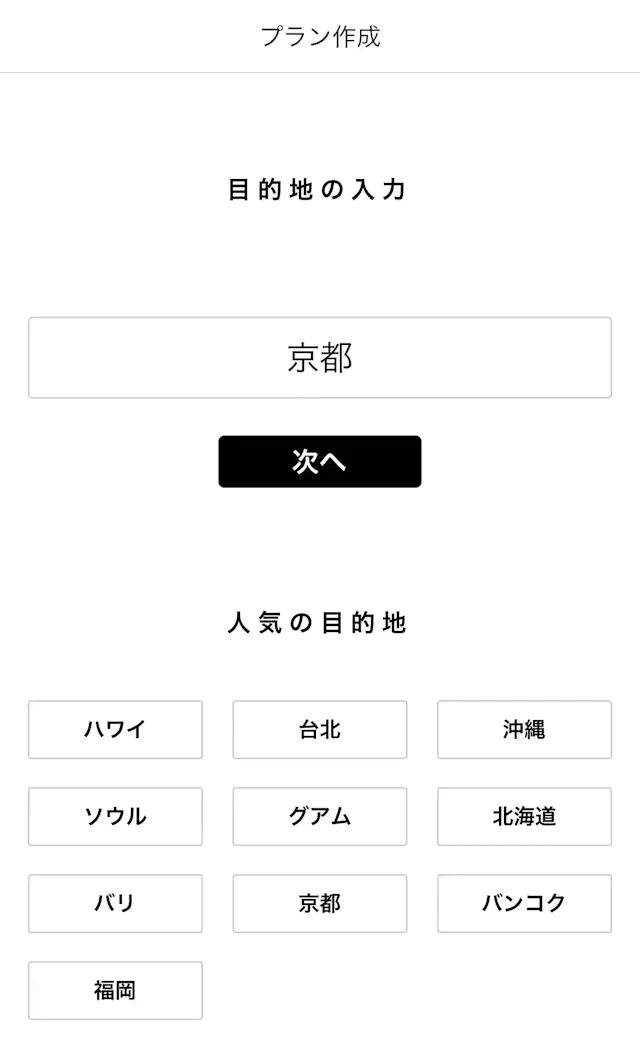Tap 福岡 in the bottom destination row
640x1042 pixels.
click(x=115, y=991)
